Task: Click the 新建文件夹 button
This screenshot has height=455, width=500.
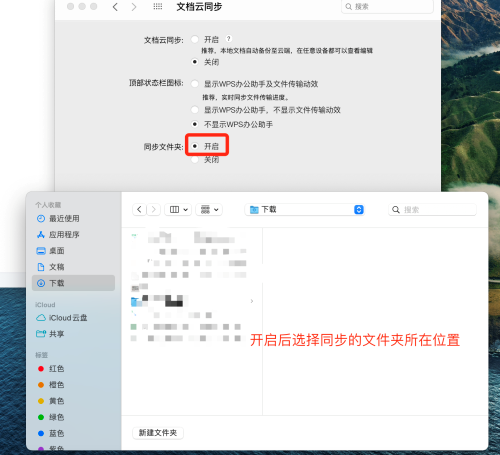Action: [x=158, y=433]
